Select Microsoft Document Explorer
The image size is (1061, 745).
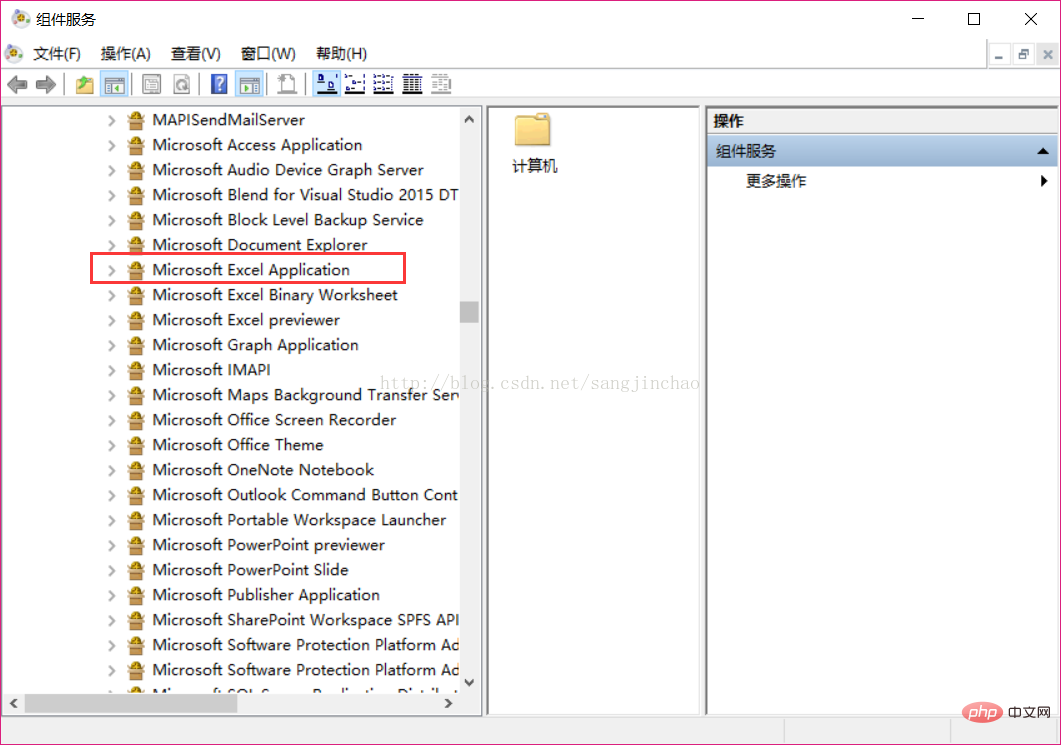260,245
